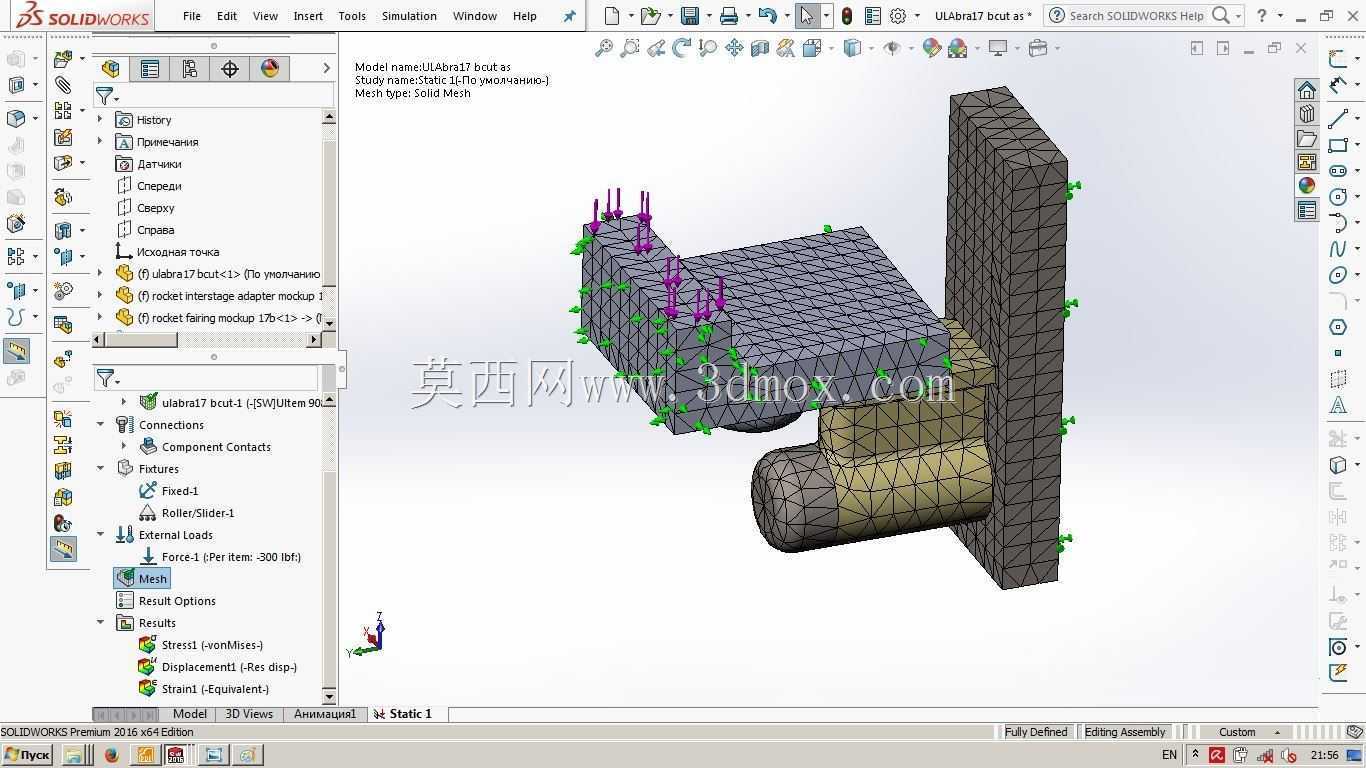Image resolution: width=1366 pixels, height=768 pixels.
Task: Select the Static 1 study tab
Action: (404, 714)
